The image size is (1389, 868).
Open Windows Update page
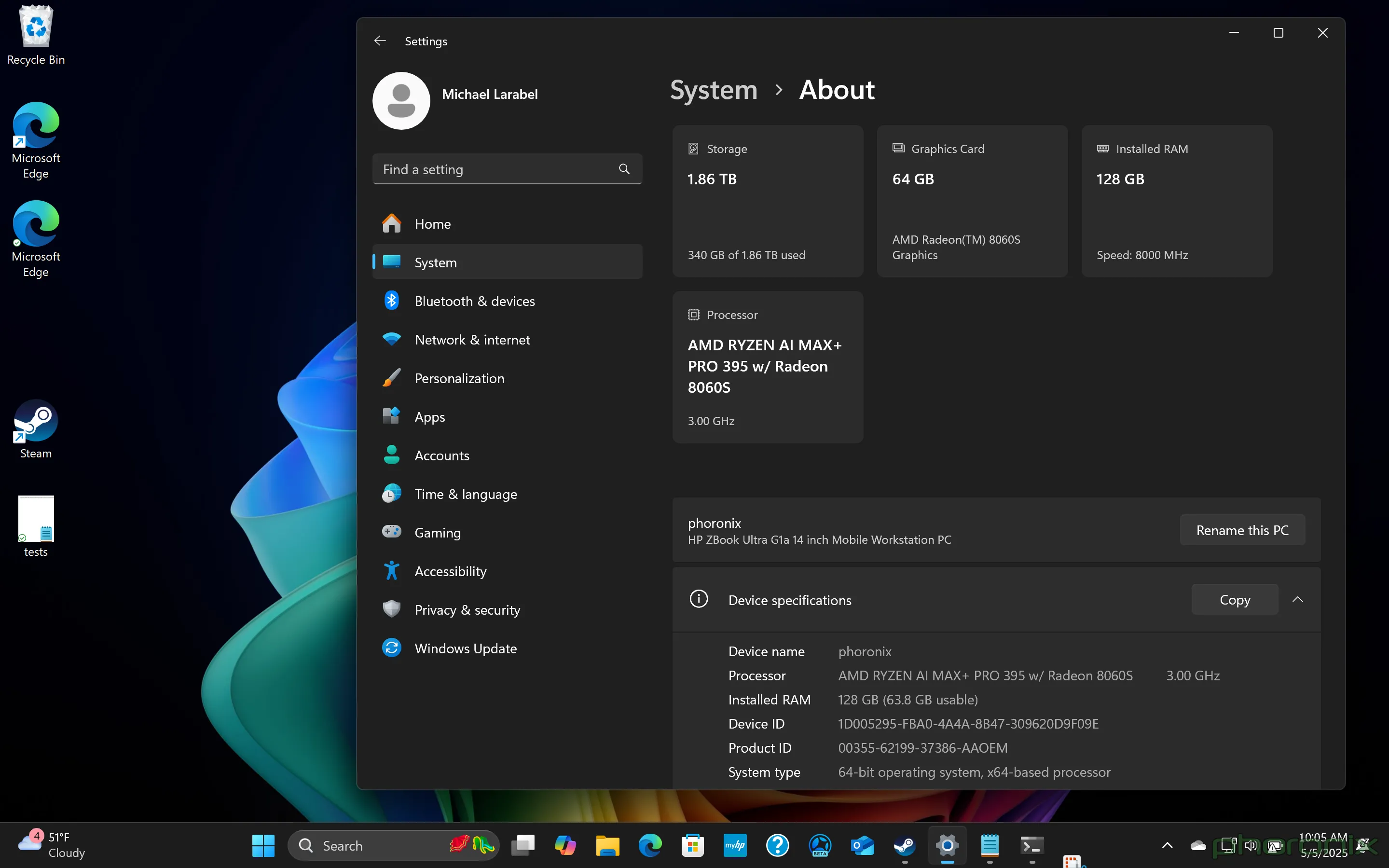coord(465,648)
